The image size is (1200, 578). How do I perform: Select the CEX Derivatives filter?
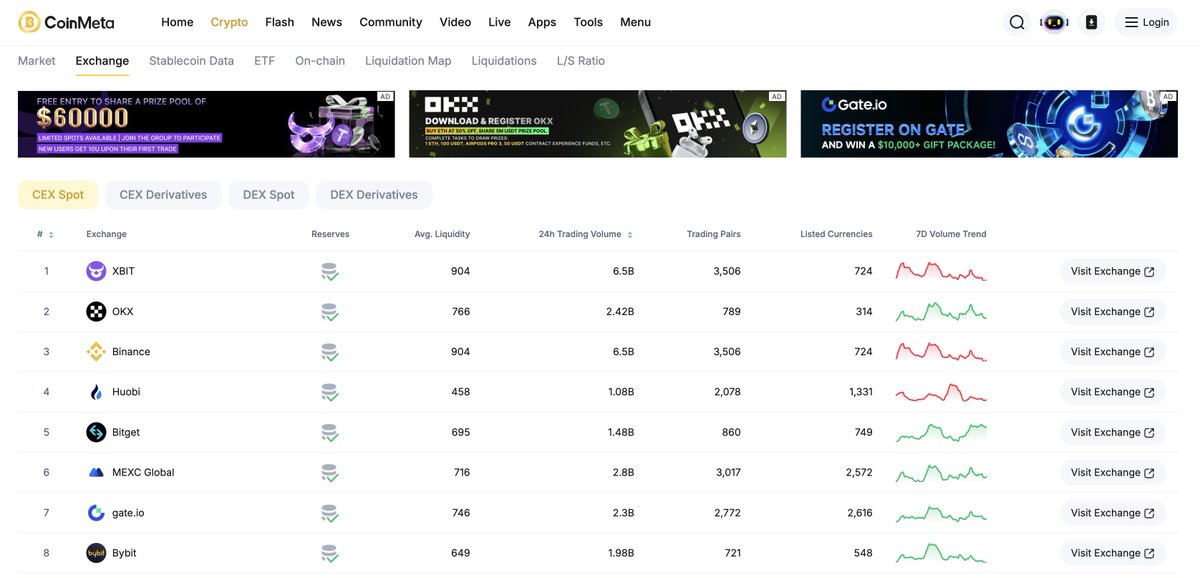163,195
